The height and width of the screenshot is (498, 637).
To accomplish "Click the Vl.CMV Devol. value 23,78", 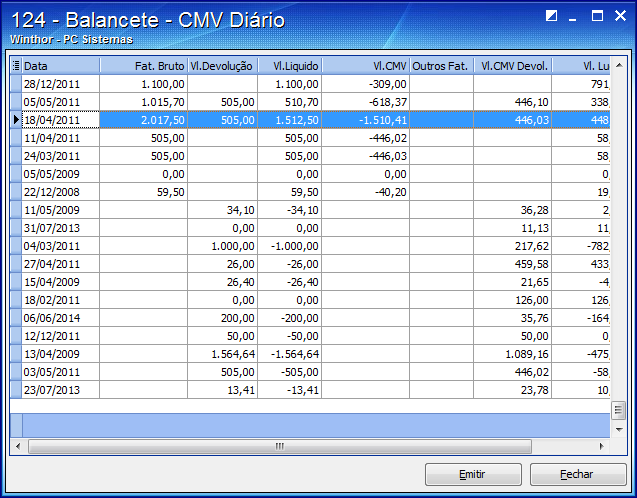I will coord(535,390).
